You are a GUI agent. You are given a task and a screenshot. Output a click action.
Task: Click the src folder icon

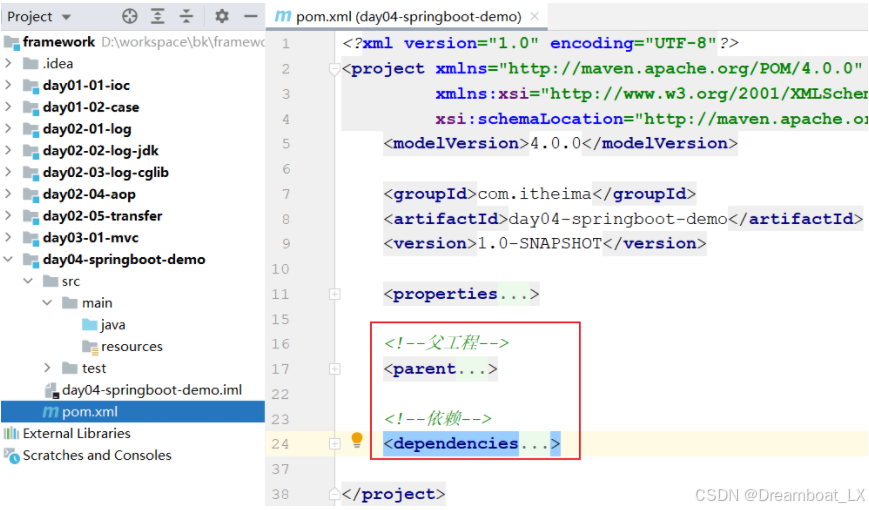50,281
